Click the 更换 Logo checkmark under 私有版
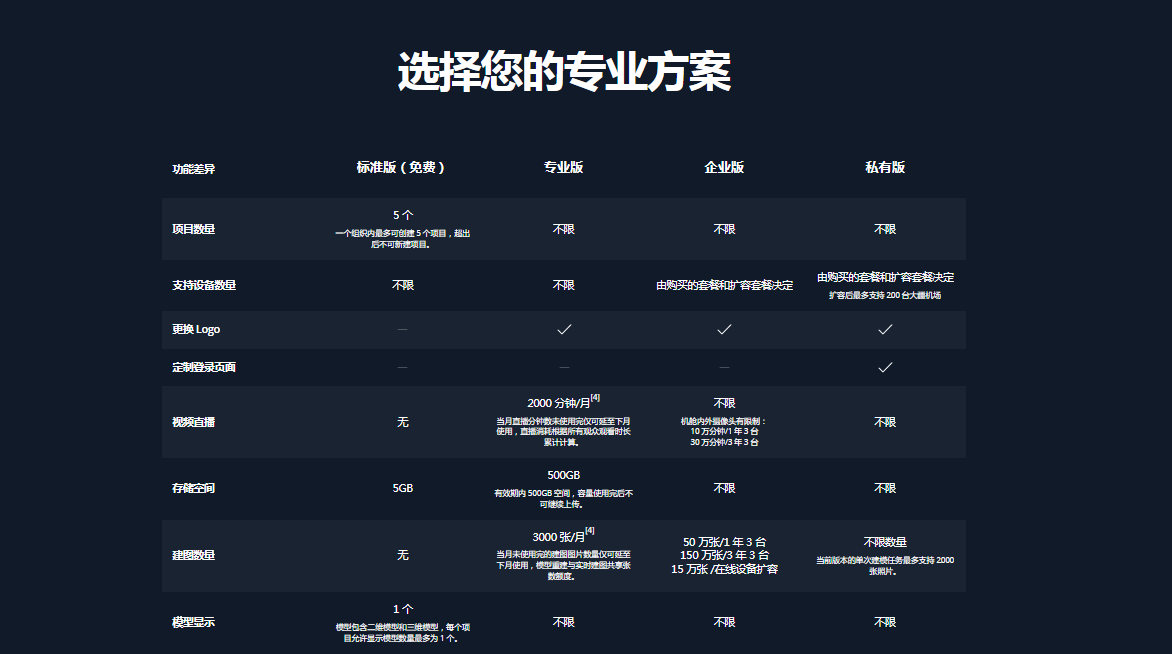The width and height of the screenshot is (1172, 654). pos(884,329)
